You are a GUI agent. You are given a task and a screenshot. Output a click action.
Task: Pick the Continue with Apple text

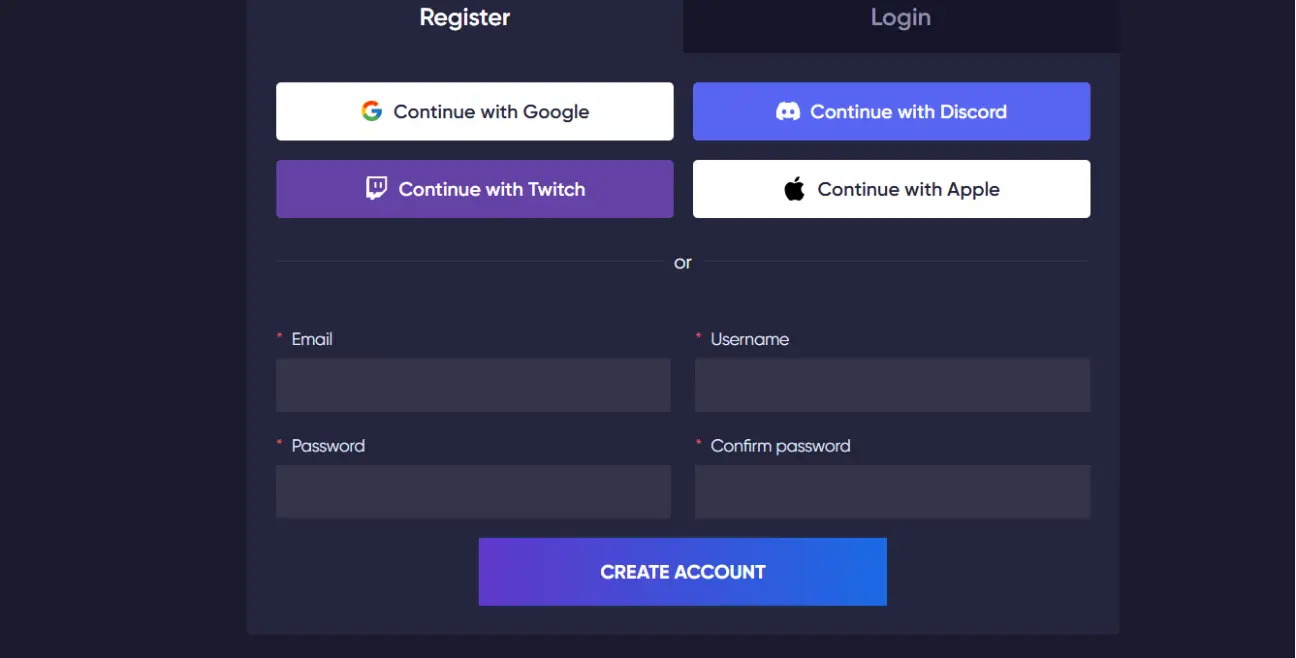click(x=909, y=189)
